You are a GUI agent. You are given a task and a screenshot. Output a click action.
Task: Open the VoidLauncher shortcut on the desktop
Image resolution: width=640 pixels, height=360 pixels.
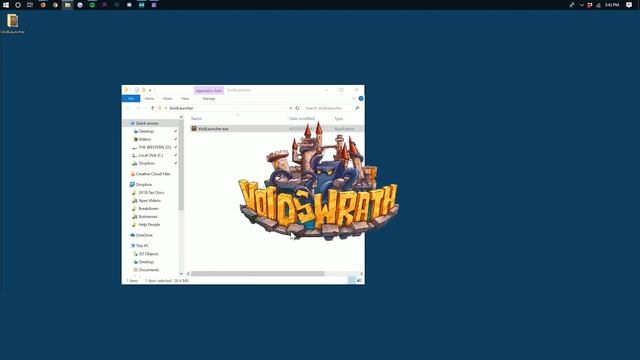click(13, 24)
